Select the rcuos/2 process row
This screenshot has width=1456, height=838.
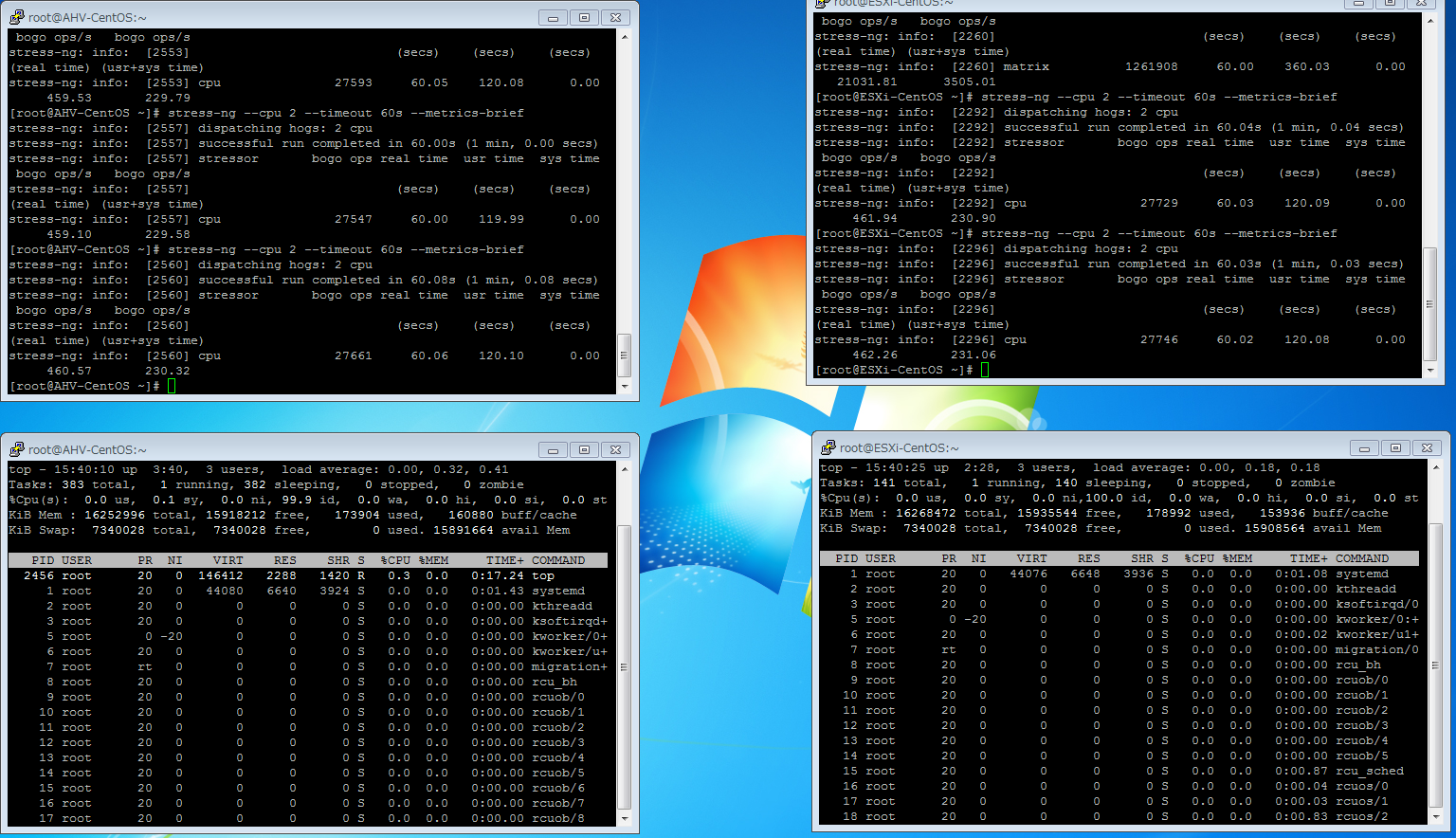click(1119, 816)
